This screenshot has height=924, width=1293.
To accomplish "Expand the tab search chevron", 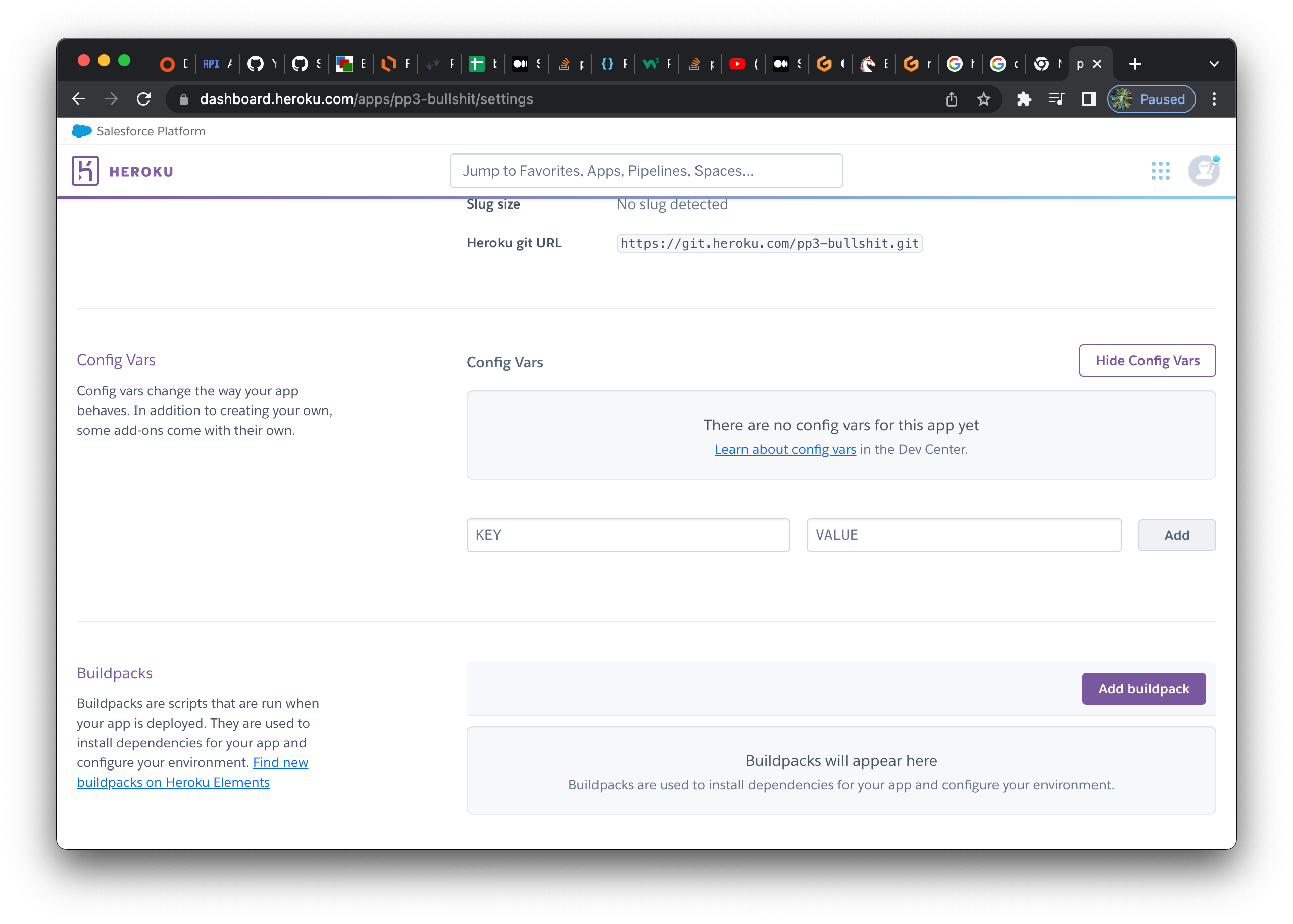I will 1213,64.
